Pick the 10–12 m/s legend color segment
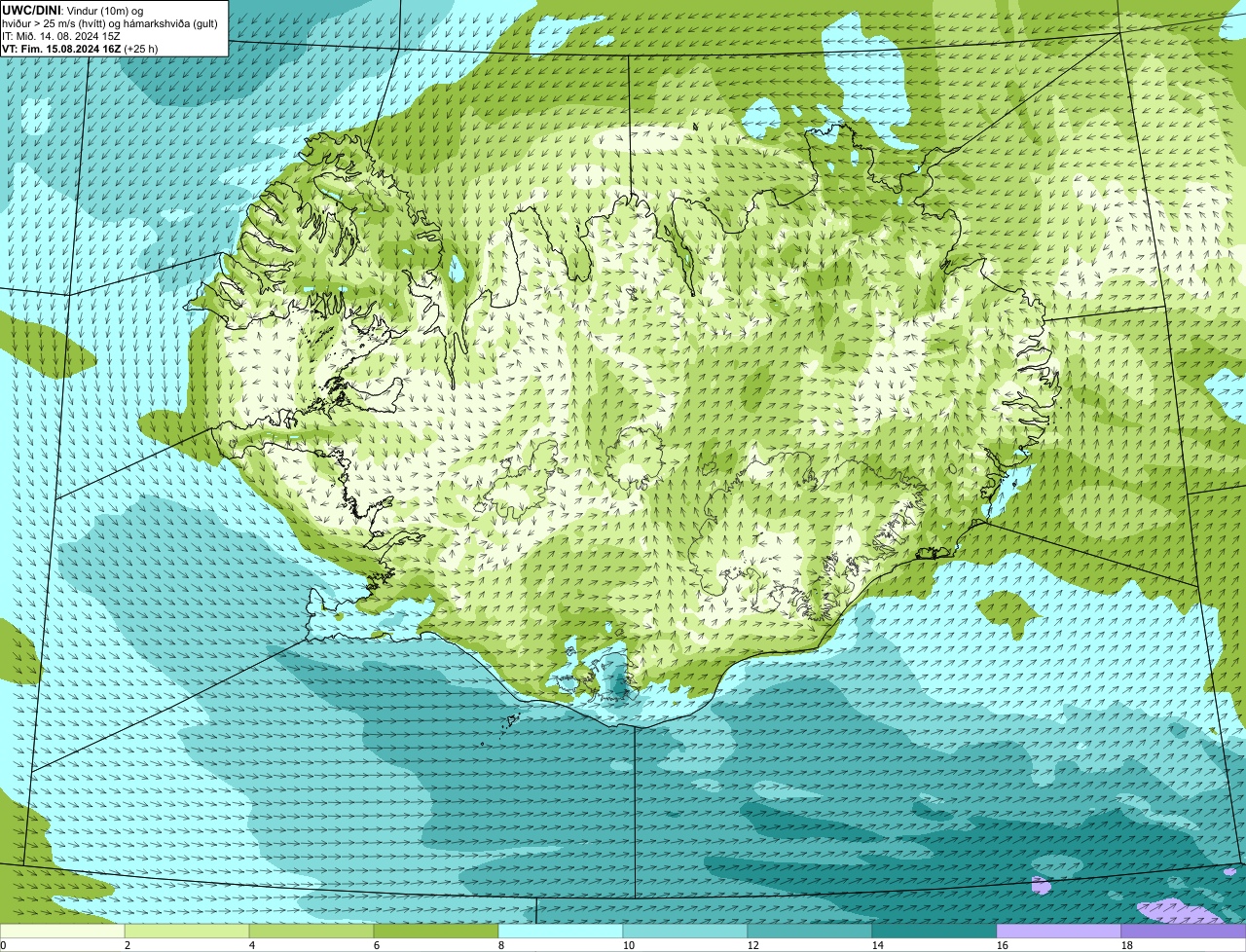 [685, 931]
